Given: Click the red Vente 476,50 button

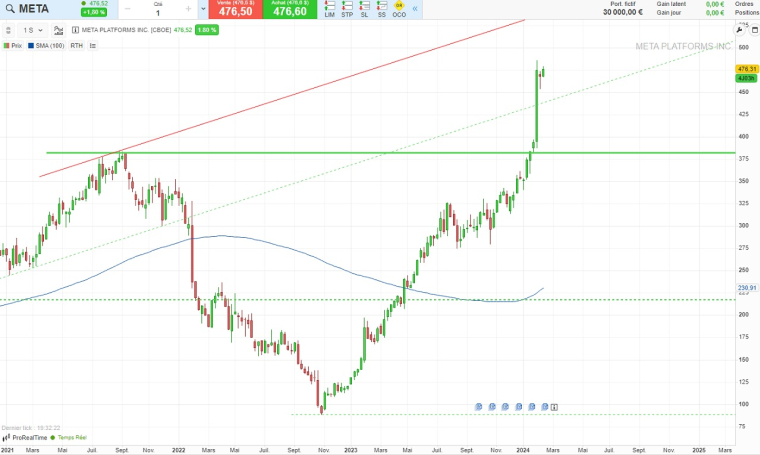Looking at the screenshot, I should pyautogui.click(x=236, y=9).
